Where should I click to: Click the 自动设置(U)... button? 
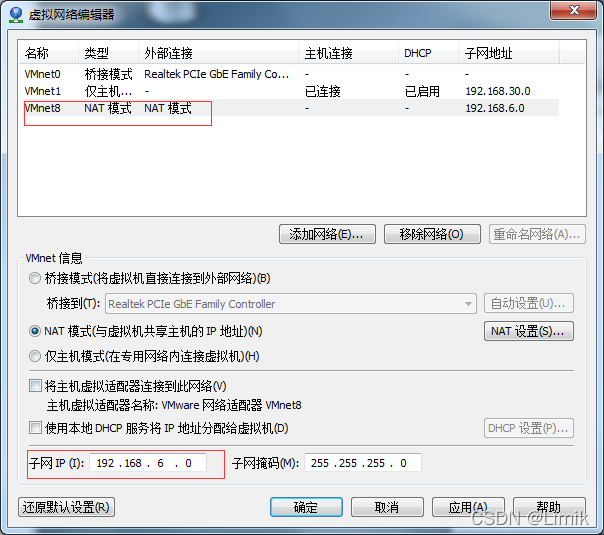pos(528,304)
